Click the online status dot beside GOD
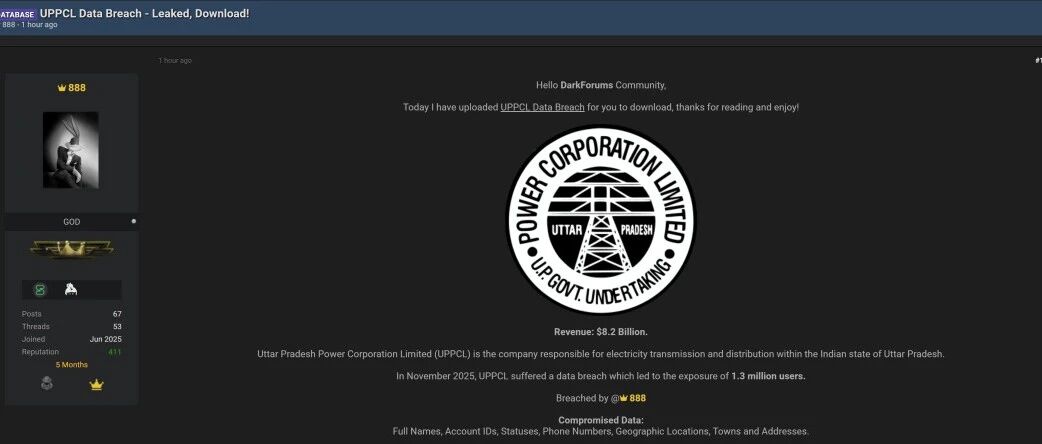The height and width of the screenshot is (444, 1042). (134, 221)
